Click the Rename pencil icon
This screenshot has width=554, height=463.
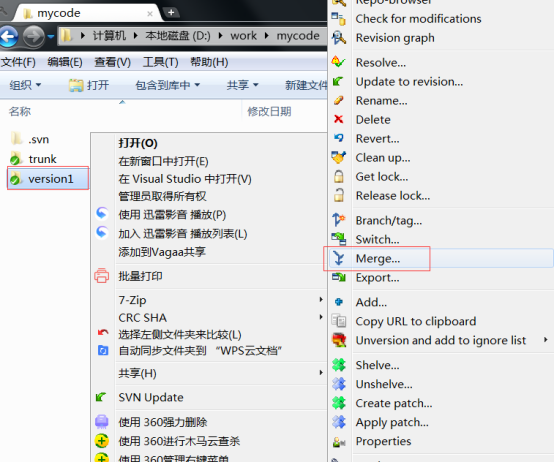pos(338,100)
